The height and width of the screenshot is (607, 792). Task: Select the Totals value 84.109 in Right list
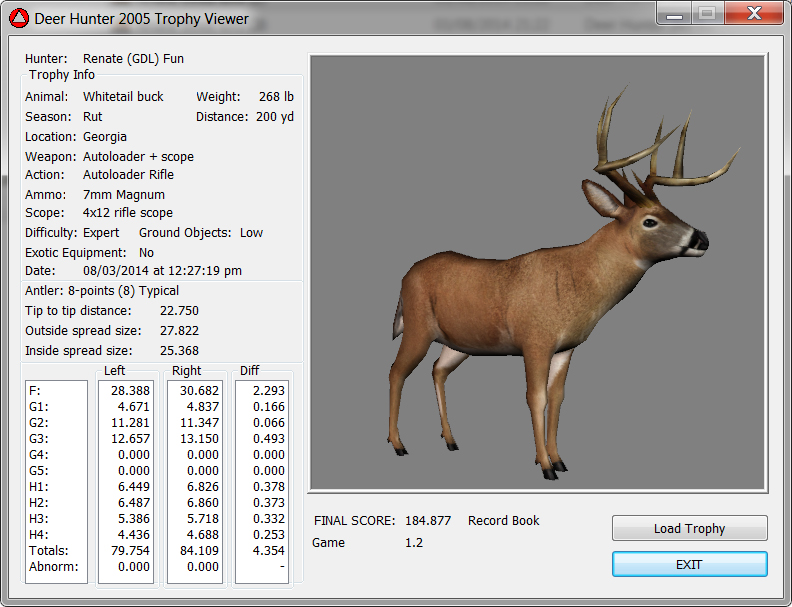point(197,550)
